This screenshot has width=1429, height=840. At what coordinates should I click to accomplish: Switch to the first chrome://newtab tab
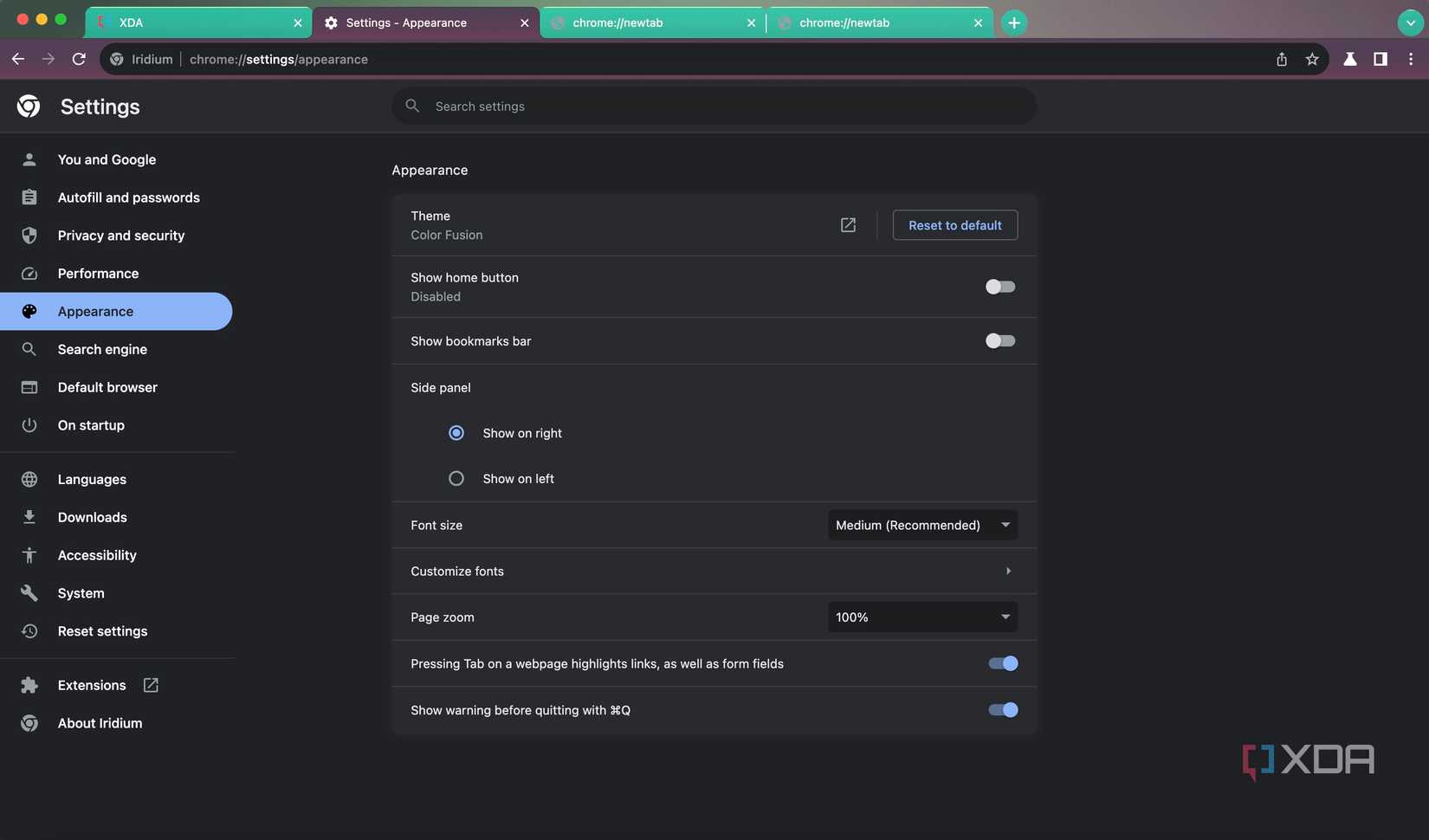tap(652, 23)
